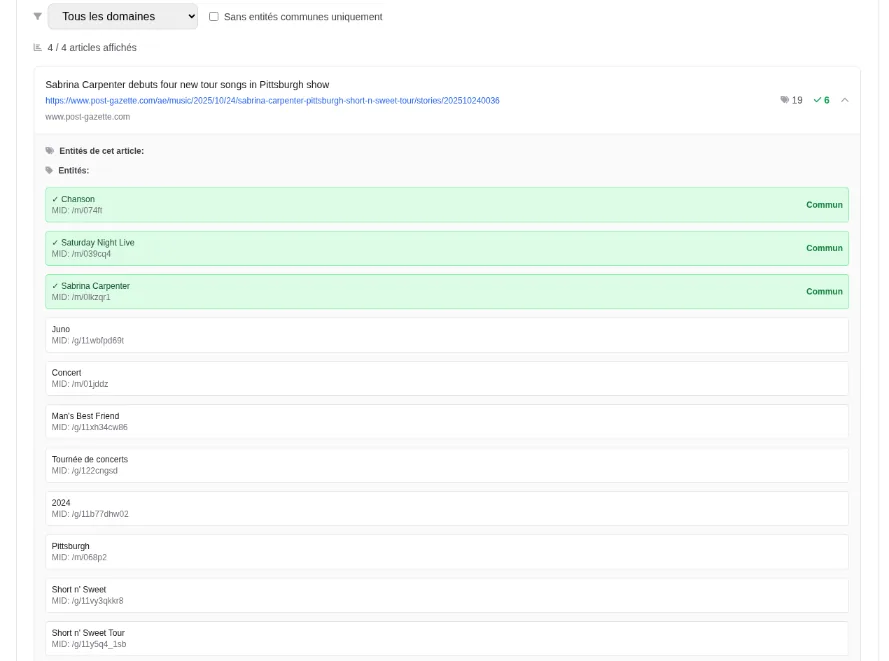Click the chart icon beside articles affichés
Image resolution: width=889 pixels, height=661 pixels.
coord(37,48)
